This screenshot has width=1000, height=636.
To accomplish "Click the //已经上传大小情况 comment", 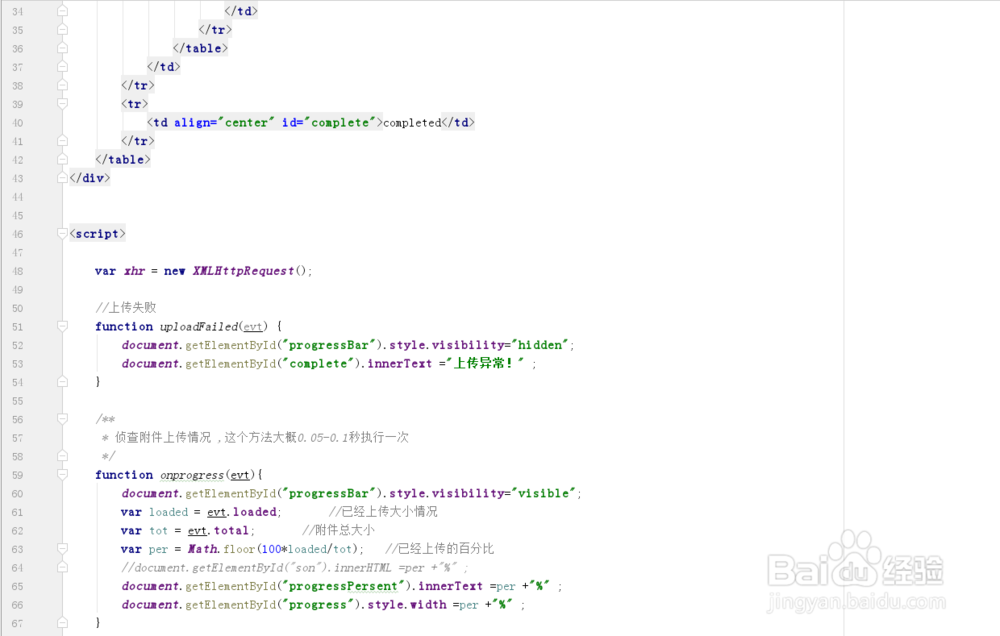I will click(383, 512).
